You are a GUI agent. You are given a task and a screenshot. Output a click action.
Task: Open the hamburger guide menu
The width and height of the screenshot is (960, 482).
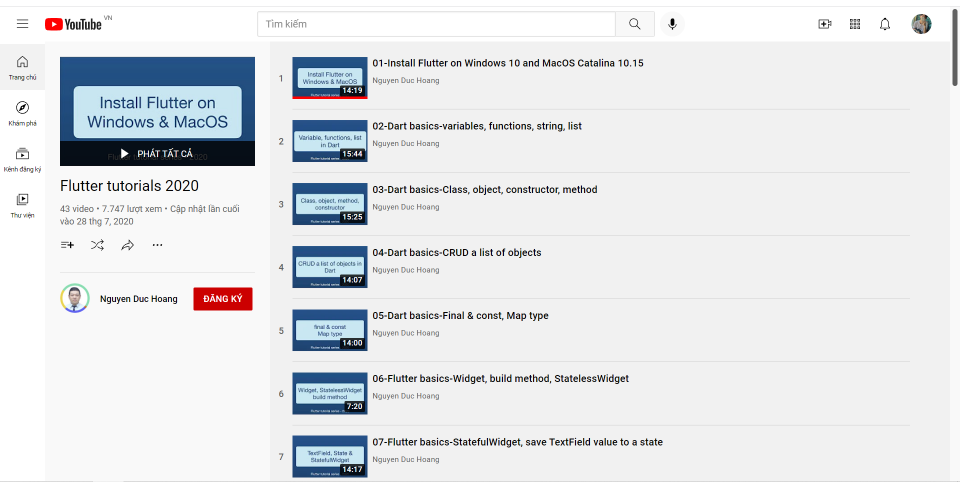[23, 24]
